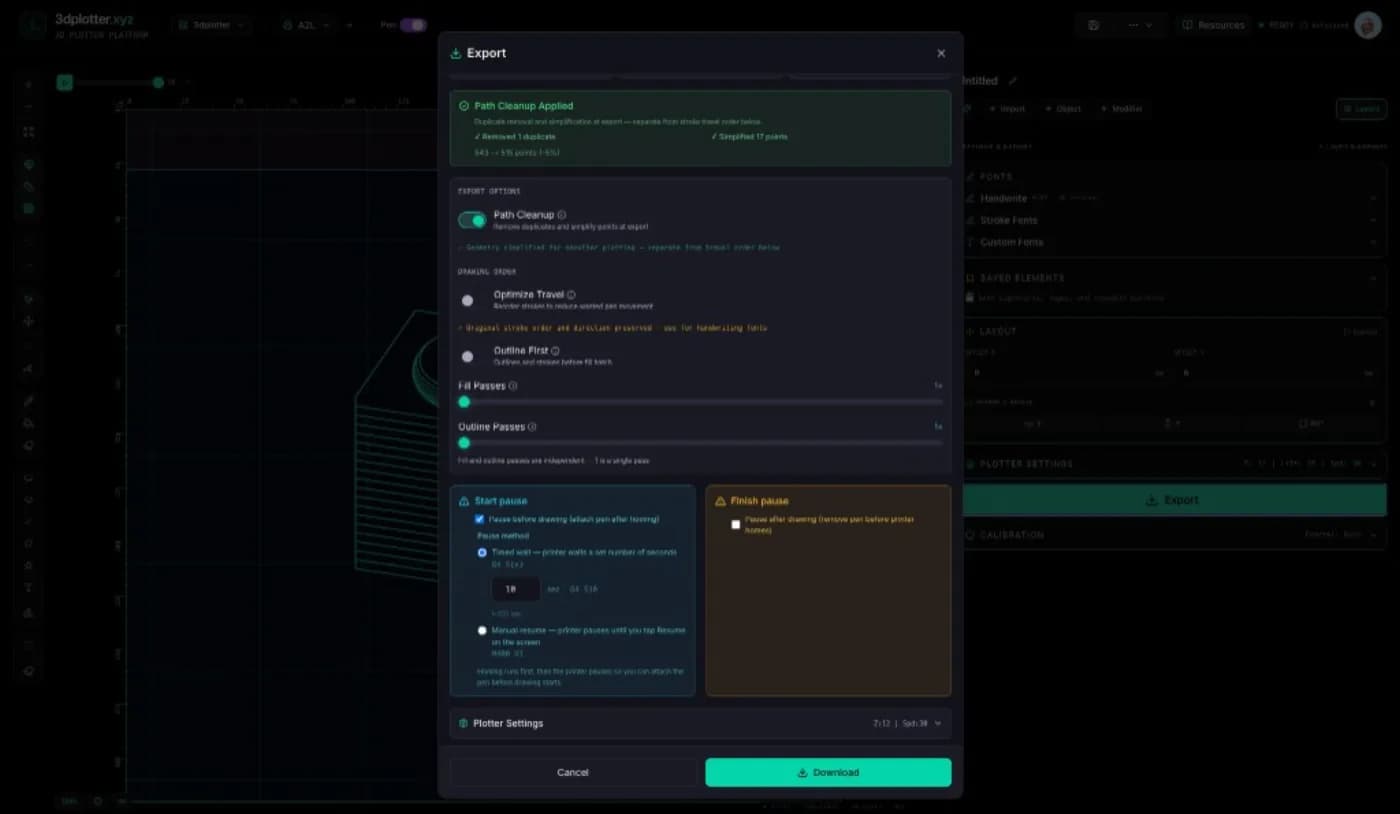
Task: Open the 3dplotter dropdown in the top bar
Action: coord(211,25)
